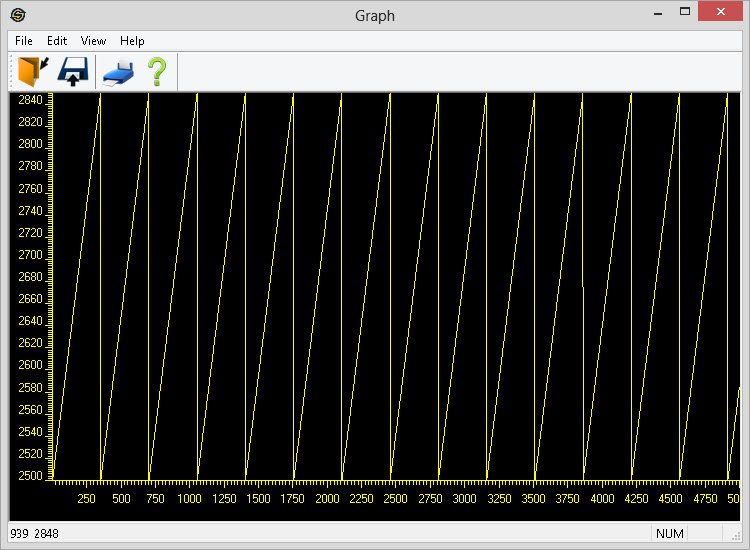This screenshot has height=550, width=750.
Task: Click the application icon in title bar
Action: (x=18, y=15)
